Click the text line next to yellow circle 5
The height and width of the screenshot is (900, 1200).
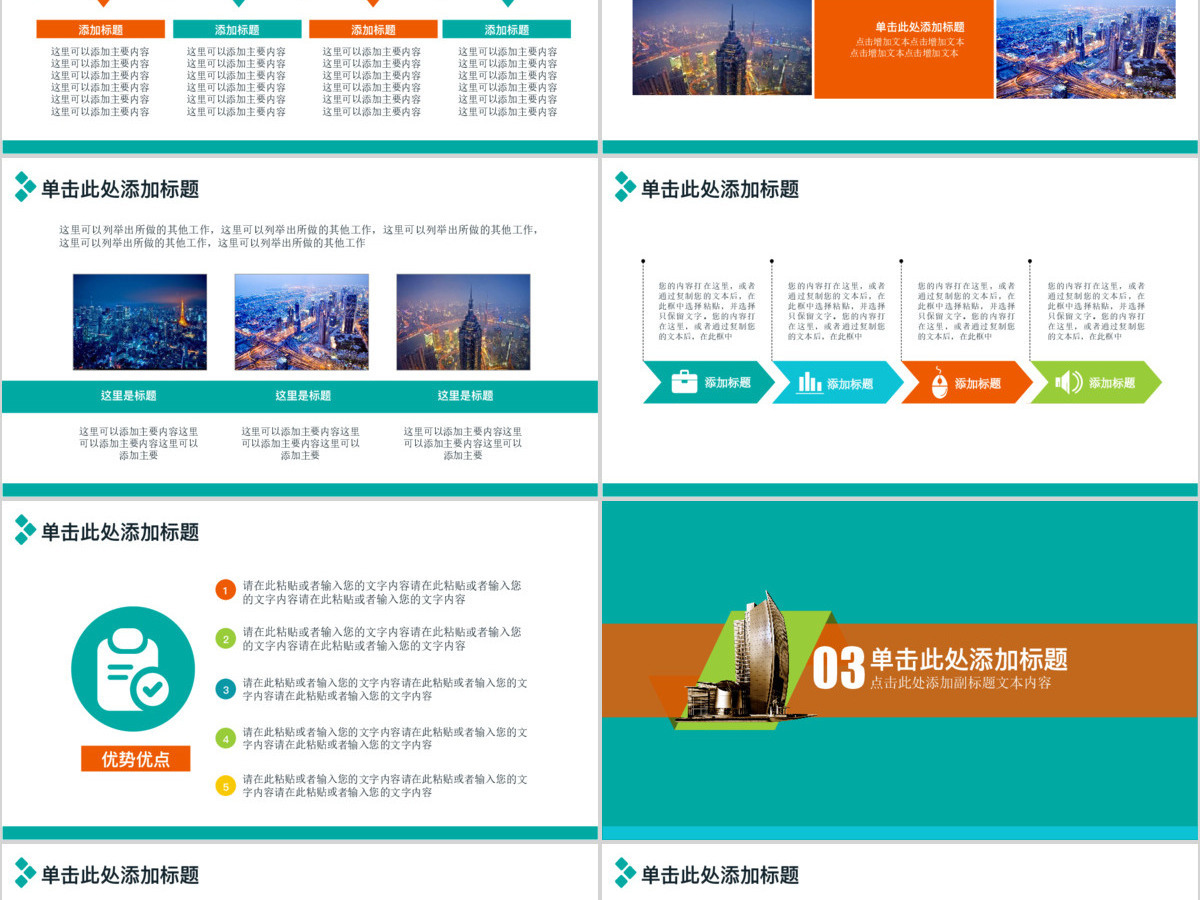(385, 785)
